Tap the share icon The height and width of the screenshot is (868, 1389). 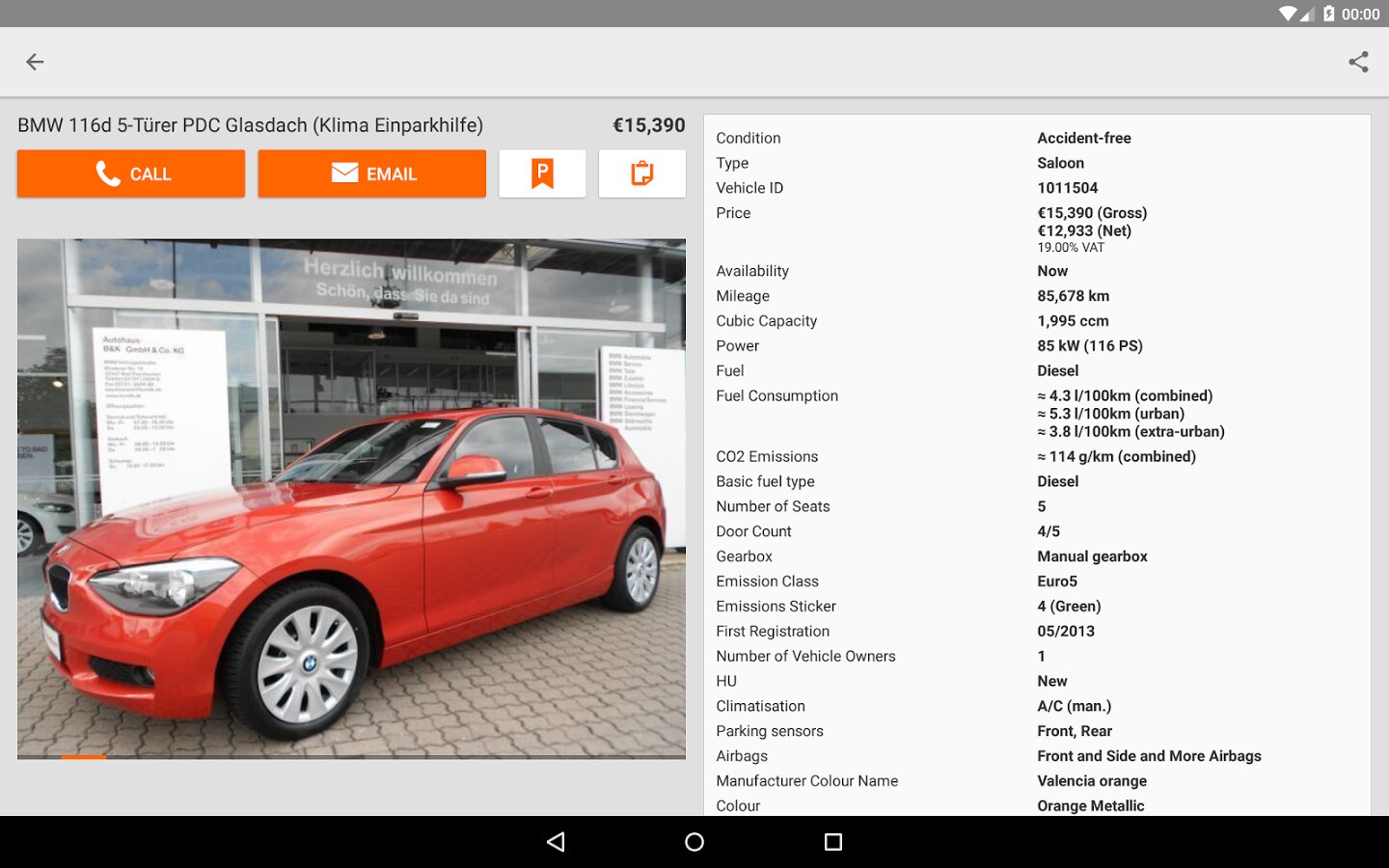(x=1358, y=62)
